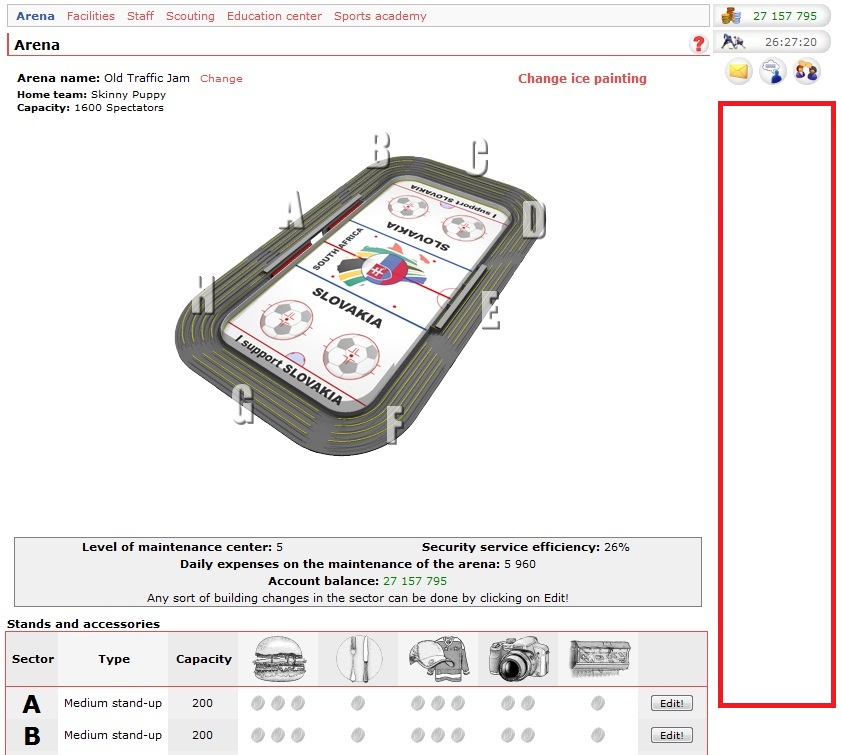Click the Type column header
841x755 pixels.
point(114,659)
